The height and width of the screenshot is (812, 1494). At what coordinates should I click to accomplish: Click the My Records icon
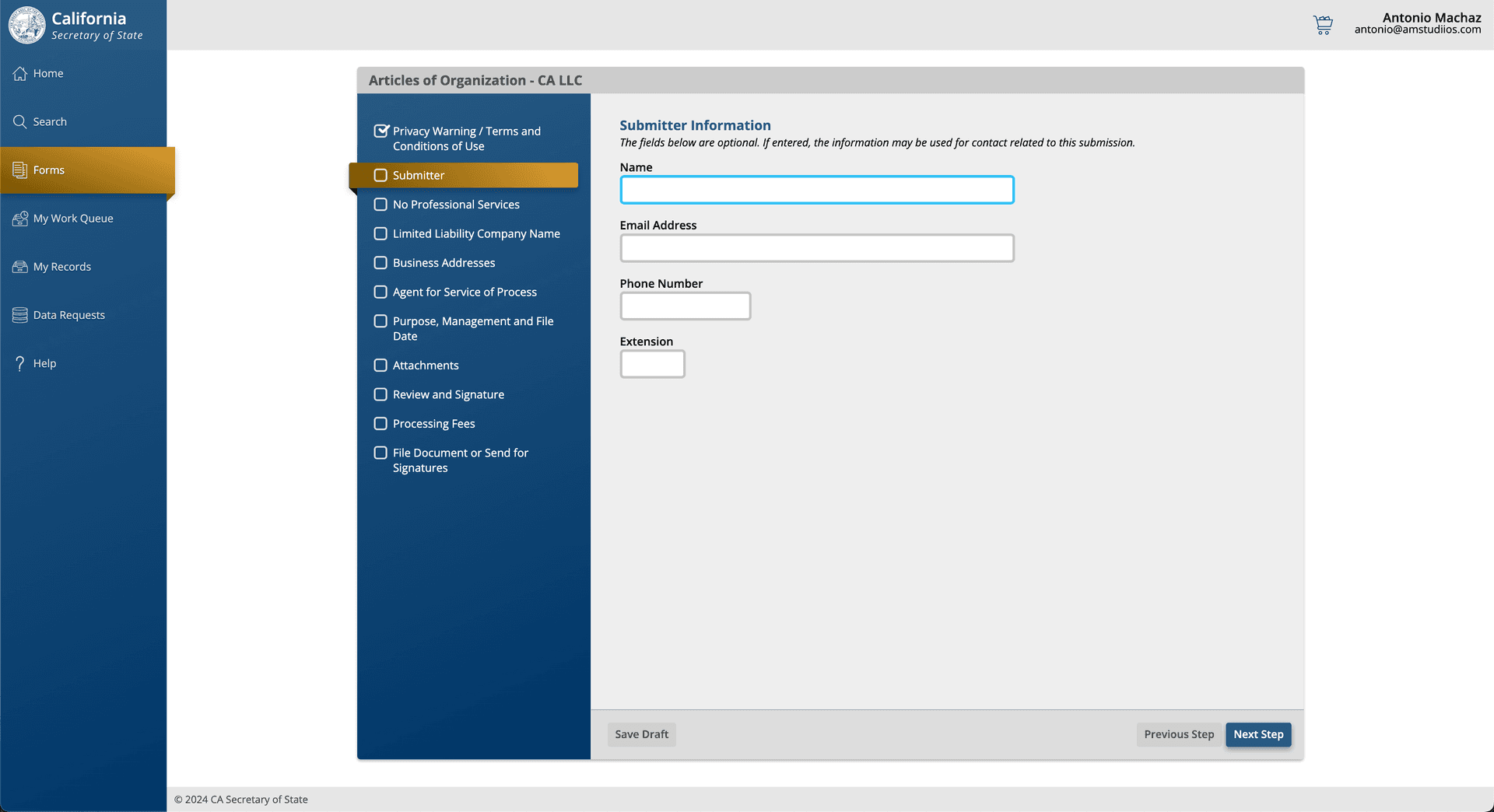pyautogui.click(x=19, y=266)
